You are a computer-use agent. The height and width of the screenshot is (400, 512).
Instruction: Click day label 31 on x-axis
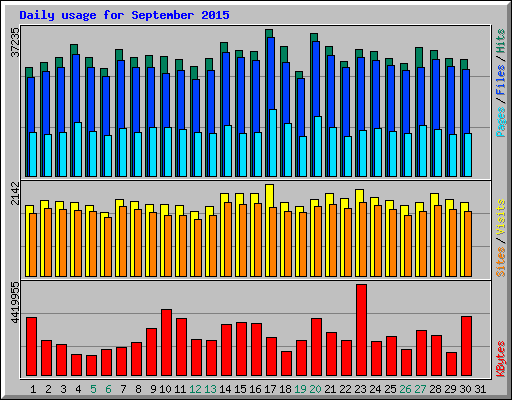tap(480, 389)
